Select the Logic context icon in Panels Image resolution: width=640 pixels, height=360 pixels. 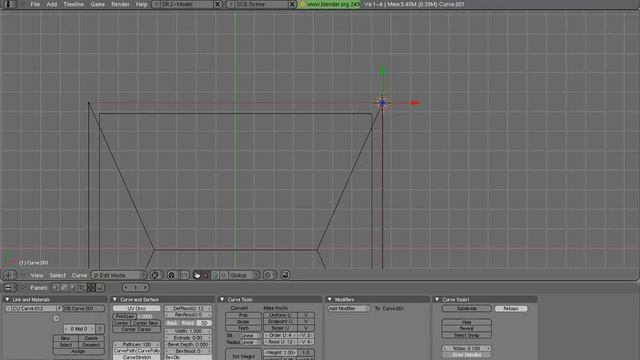tap(55, 287)
